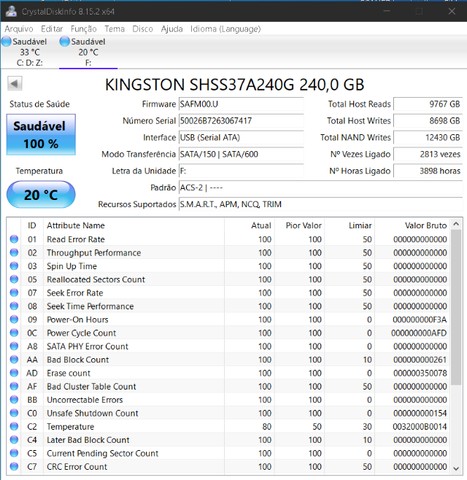This screenshot has height=480, width=467.
Task: Click the previous disk arrow button
Action: pyautogui.click(x=15, y=84)
